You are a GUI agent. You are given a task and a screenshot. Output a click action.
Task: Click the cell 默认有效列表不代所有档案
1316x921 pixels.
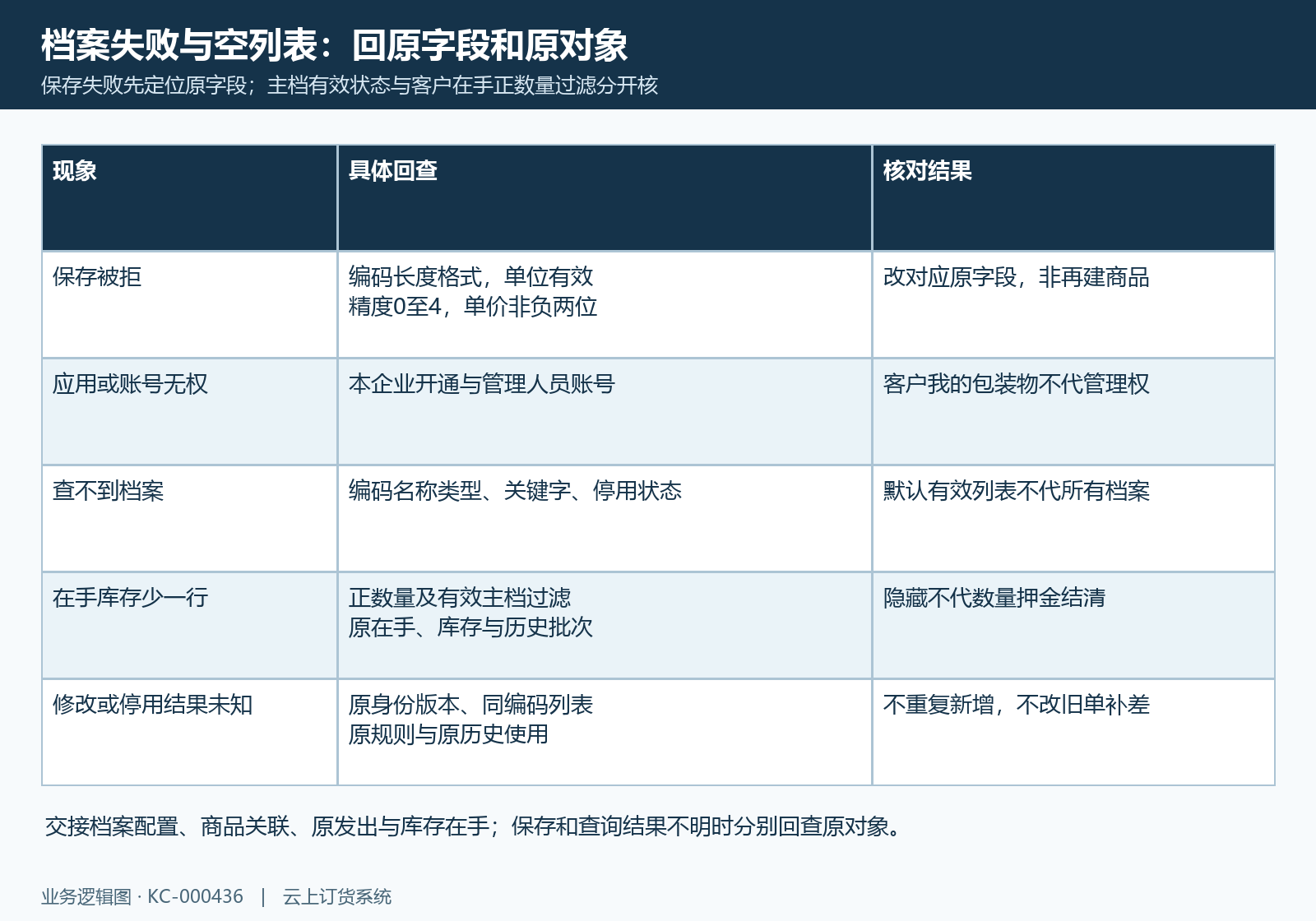tap(1073, 519)
